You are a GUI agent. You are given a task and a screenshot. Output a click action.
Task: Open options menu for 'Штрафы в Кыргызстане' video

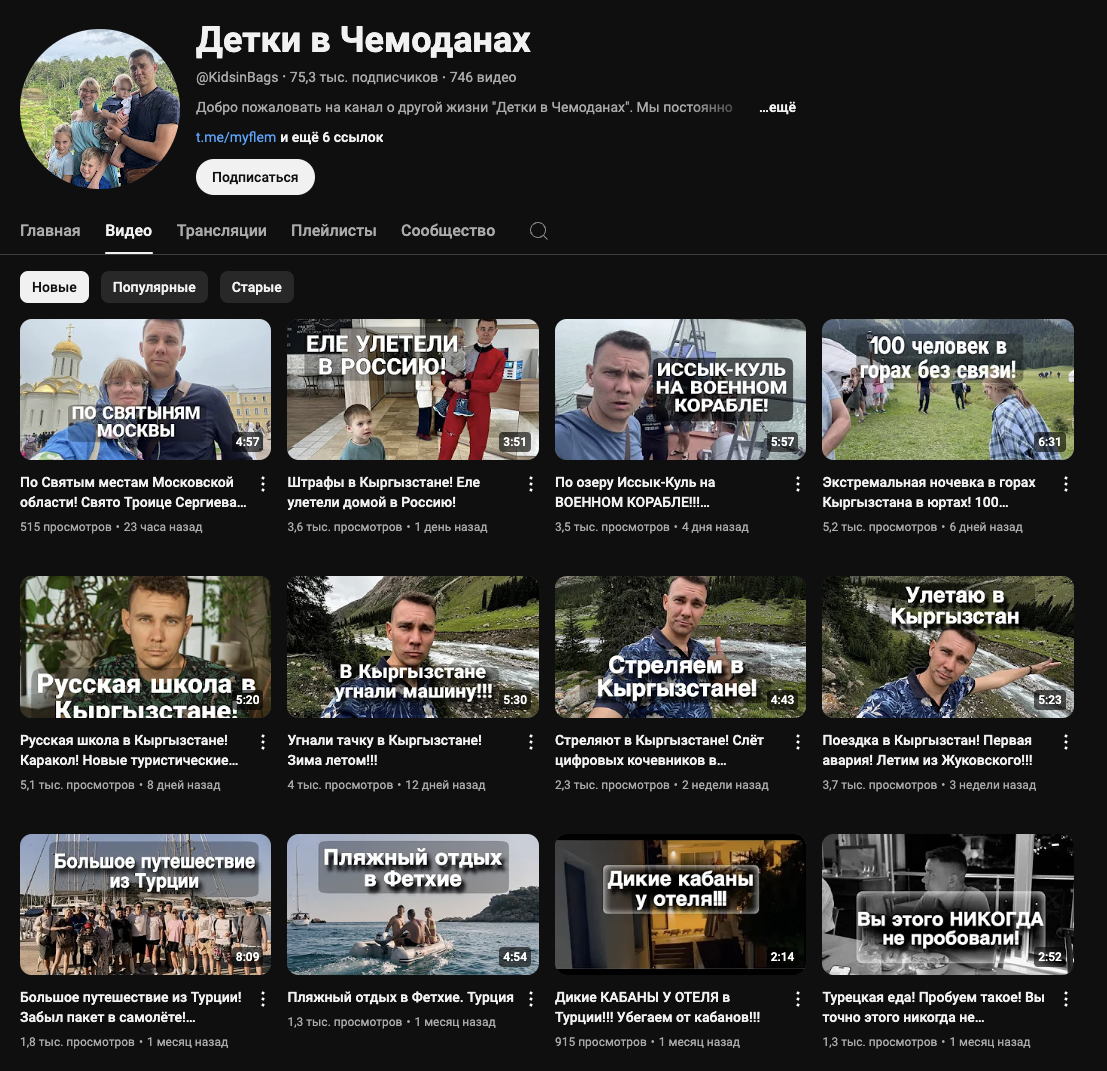coord(531,484)
